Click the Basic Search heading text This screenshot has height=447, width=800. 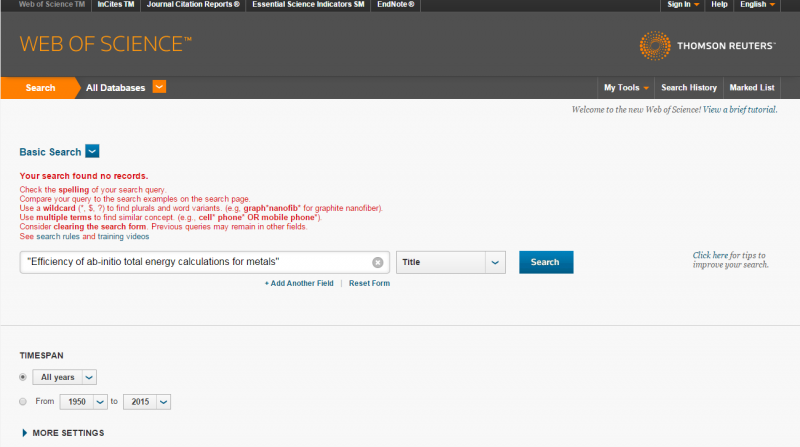50,152
